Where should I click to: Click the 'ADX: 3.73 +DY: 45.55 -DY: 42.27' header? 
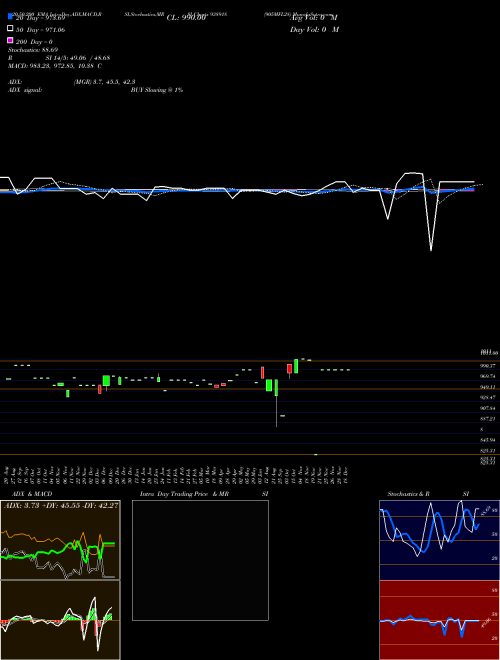tap(61, 505)
